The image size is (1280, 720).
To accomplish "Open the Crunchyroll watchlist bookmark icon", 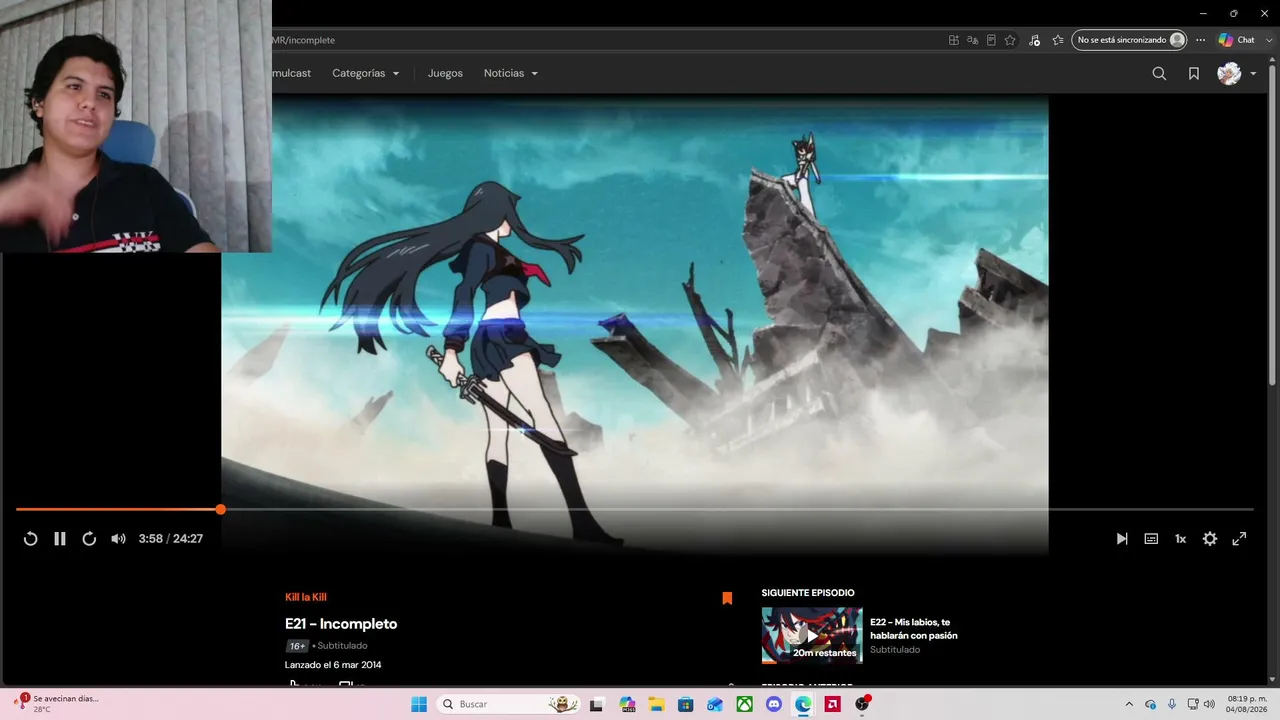I will point(1194,73).
